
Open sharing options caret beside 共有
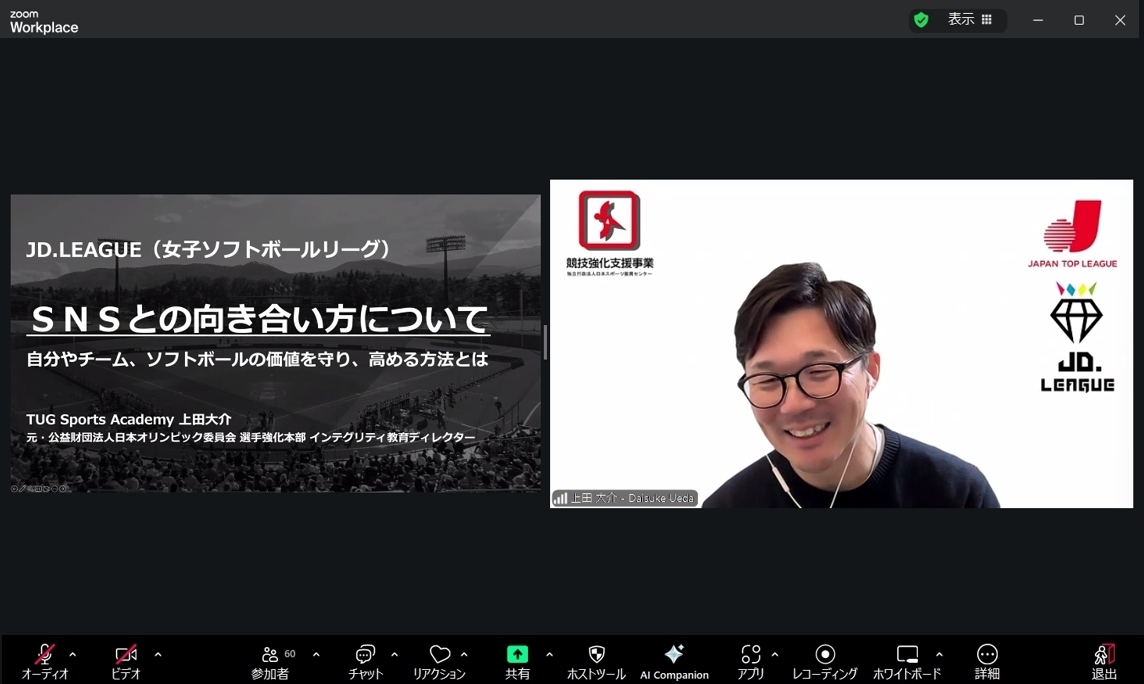(x=549, y=655)
